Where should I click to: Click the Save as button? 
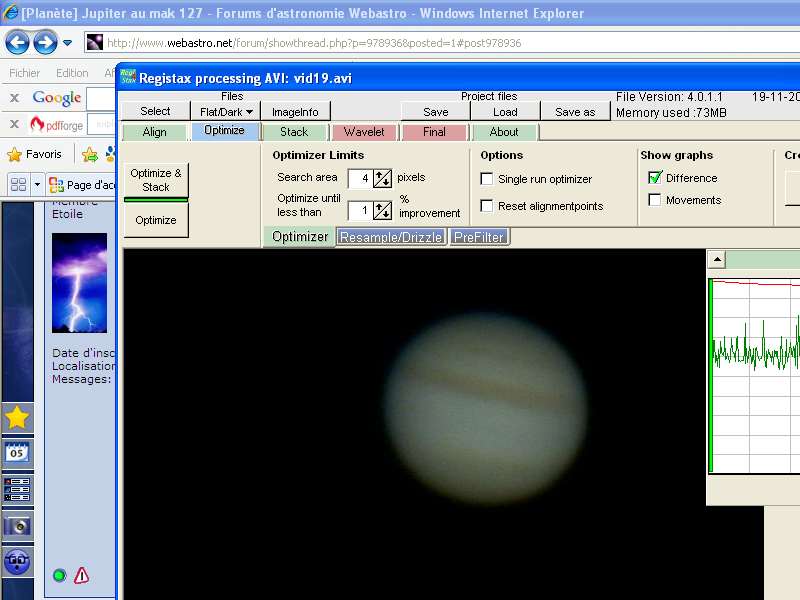click(x=575, y=112)
